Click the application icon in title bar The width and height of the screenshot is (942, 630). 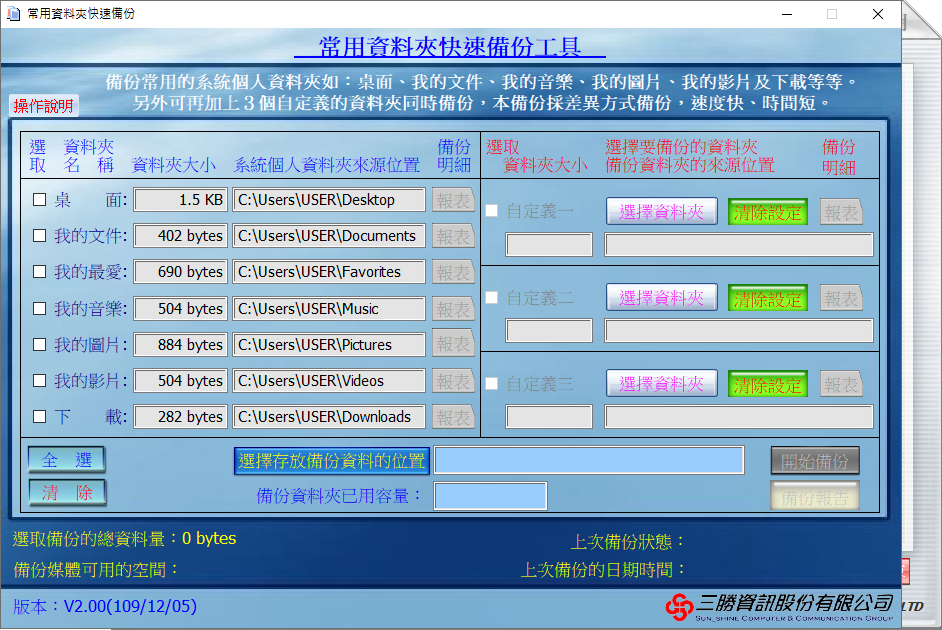[x=13, y=14]
